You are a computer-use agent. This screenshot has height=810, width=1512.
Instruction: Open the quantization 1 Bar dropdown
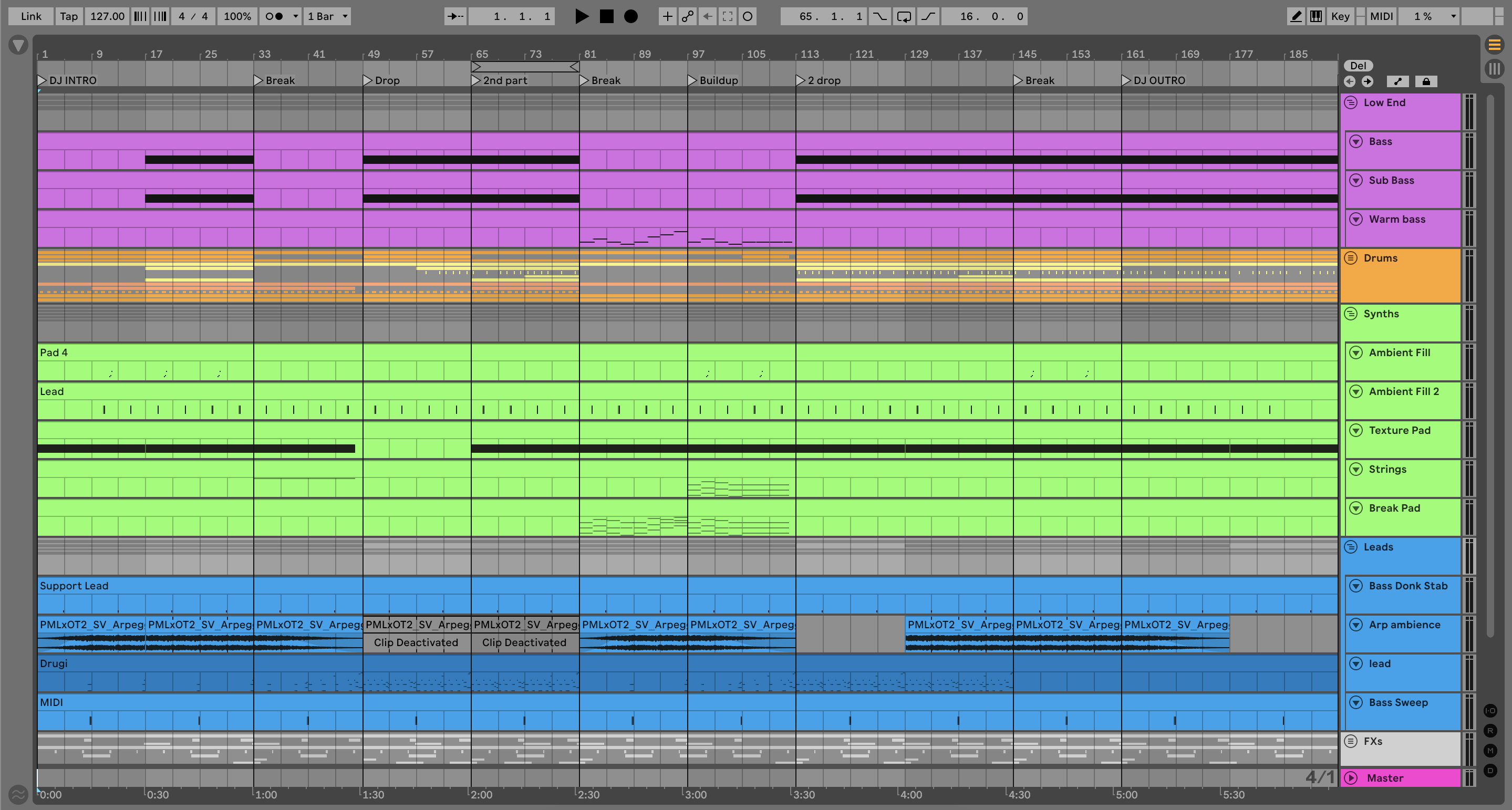[x=327, y=16]
